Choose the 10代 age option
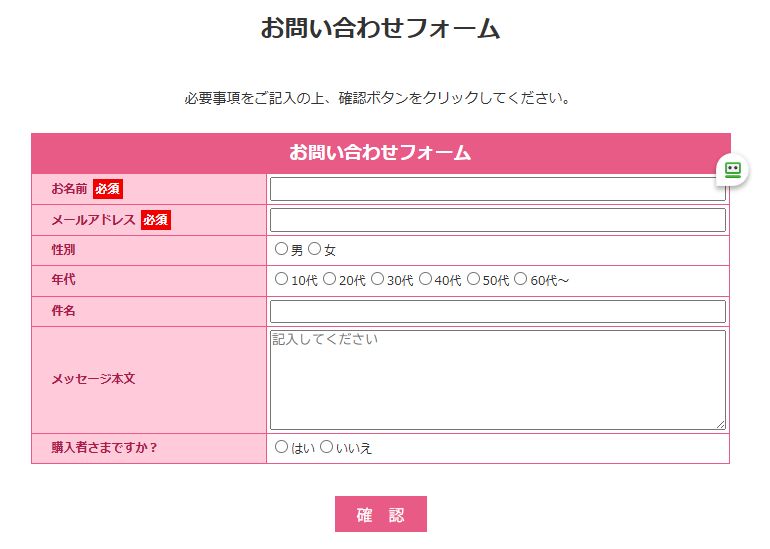This screenshot has height=549, width=770. point(281,280)
